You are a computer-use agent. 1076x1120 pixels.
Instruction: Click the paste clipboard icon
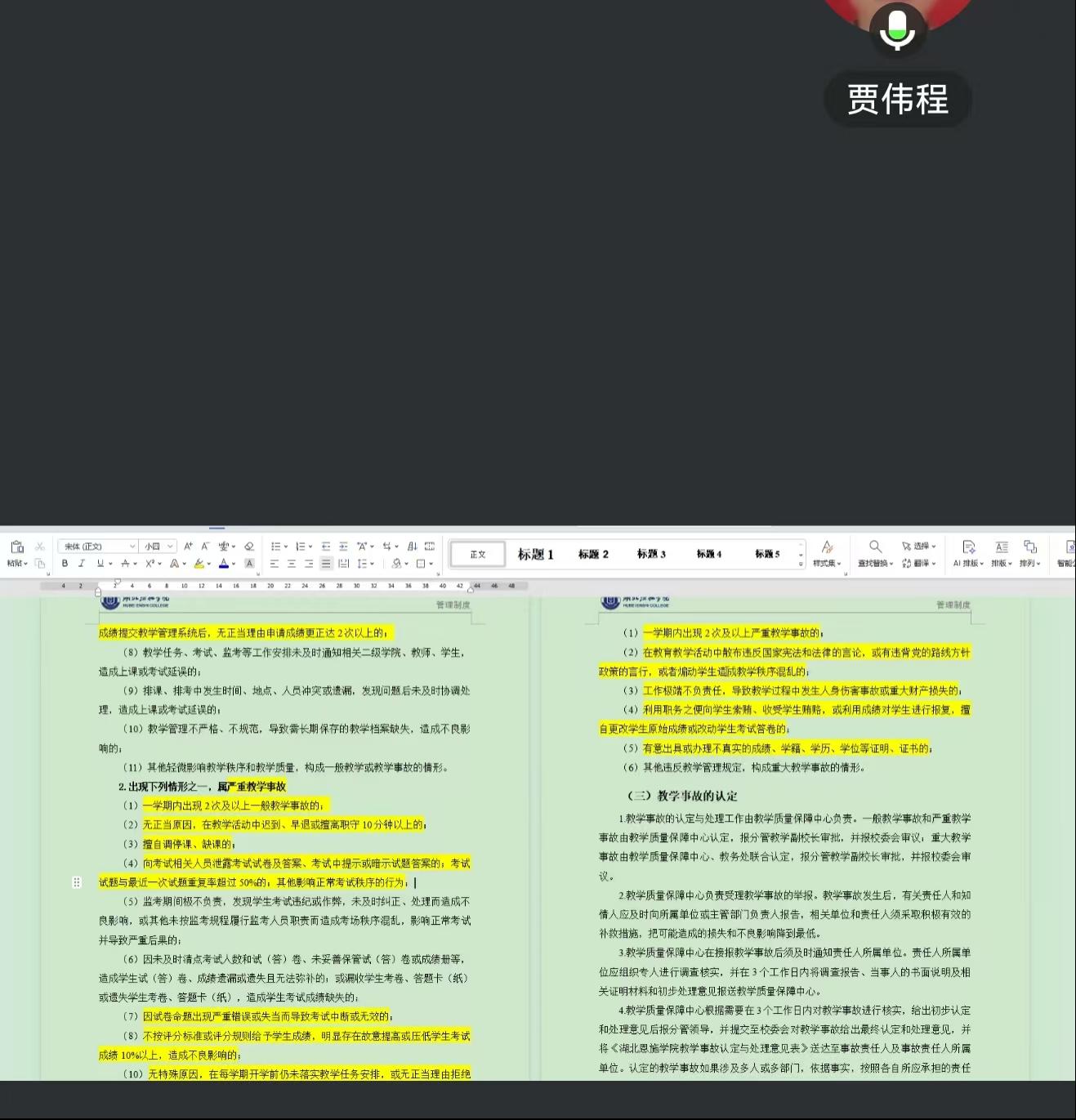tap(16, 547)
